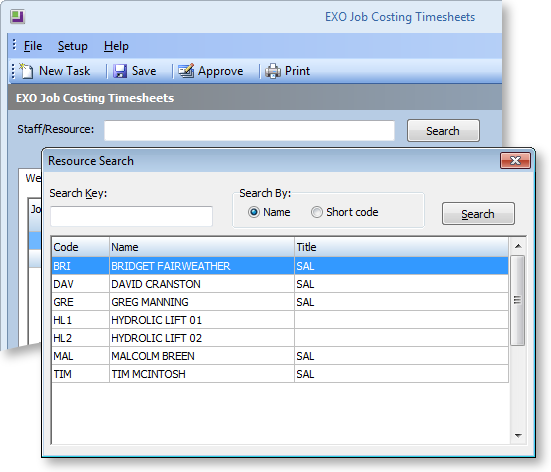Open the File menu
Viewport: 551px width, 472px height.
point(33,46)
